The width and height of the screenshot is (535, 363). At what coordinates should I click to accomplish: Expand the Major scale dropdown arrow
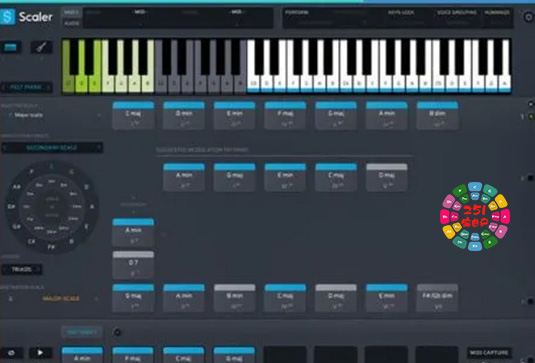(x=99, y=115)
